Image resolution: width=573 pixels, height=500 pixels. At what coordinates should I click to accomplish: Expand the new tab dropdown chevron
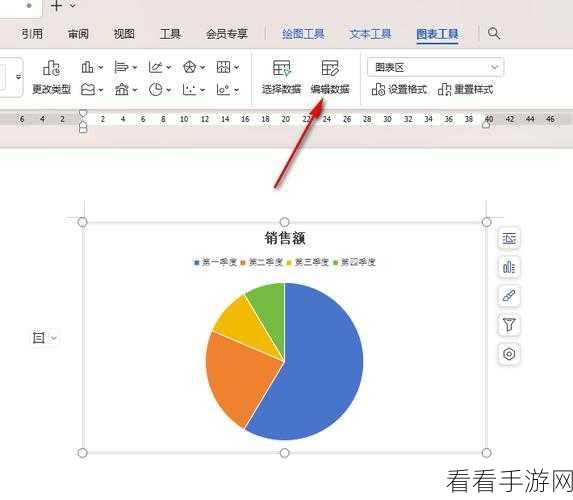coord(73,6)
